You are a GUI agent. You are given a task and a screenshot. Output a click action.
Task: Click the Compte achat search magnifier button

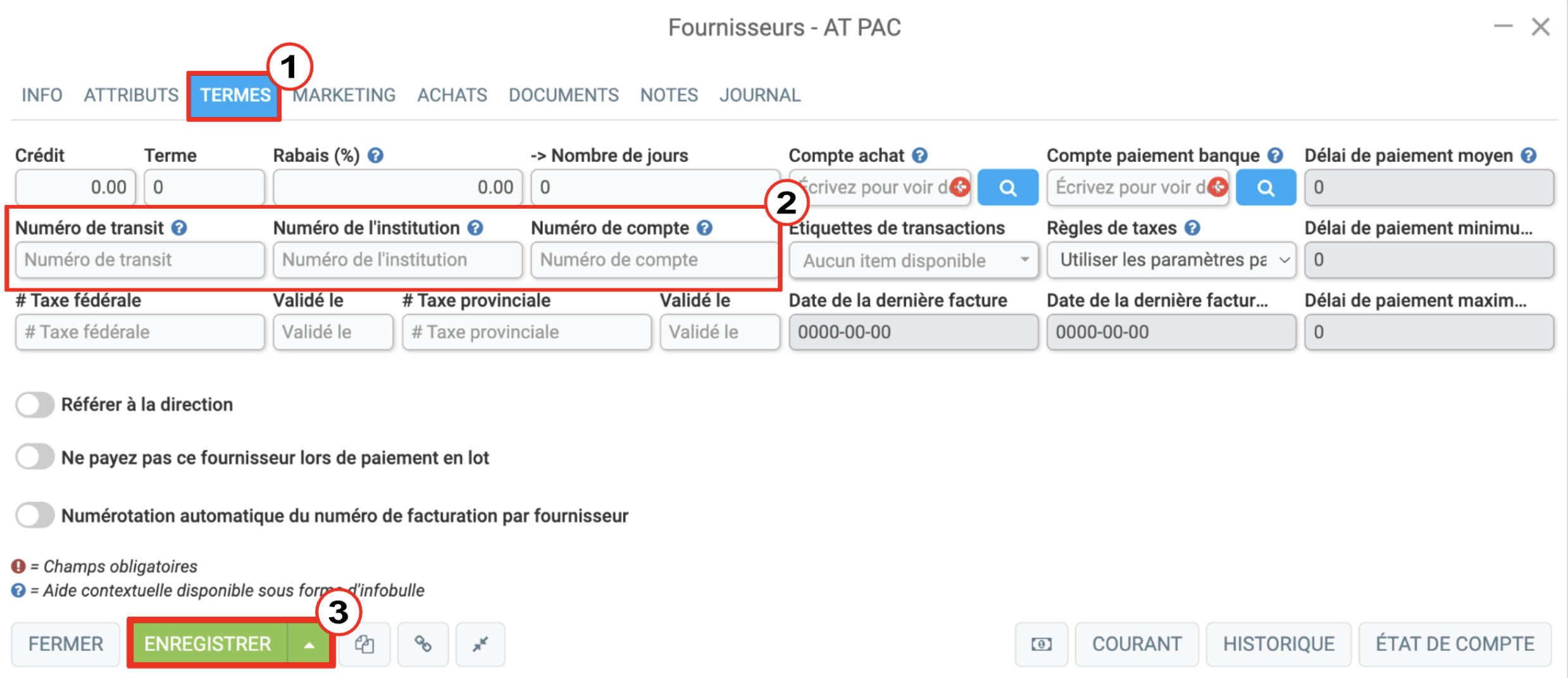tap(1007, 187)
